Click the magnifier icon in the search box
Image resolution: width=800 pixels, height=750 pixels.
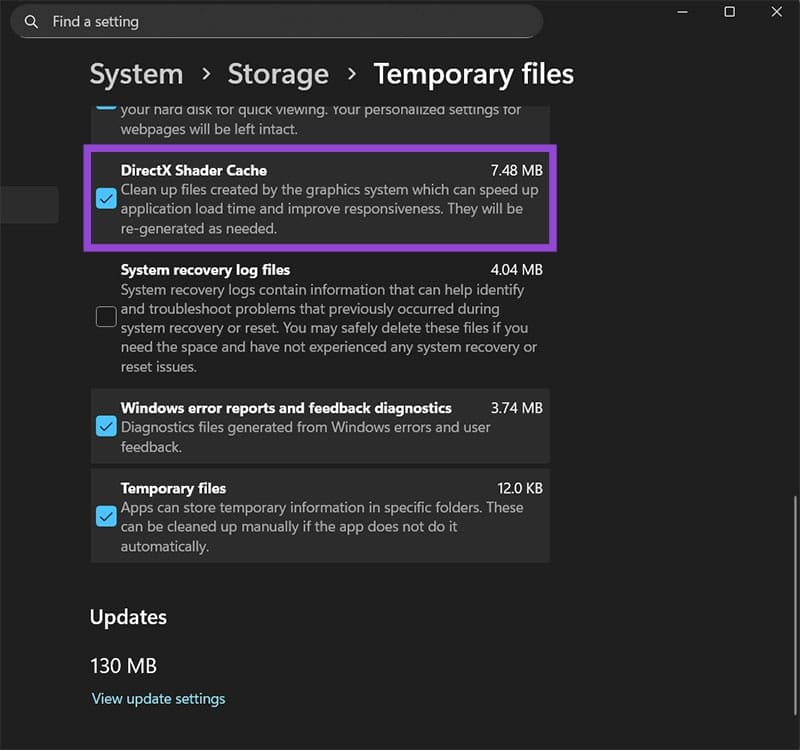(32, 21)
